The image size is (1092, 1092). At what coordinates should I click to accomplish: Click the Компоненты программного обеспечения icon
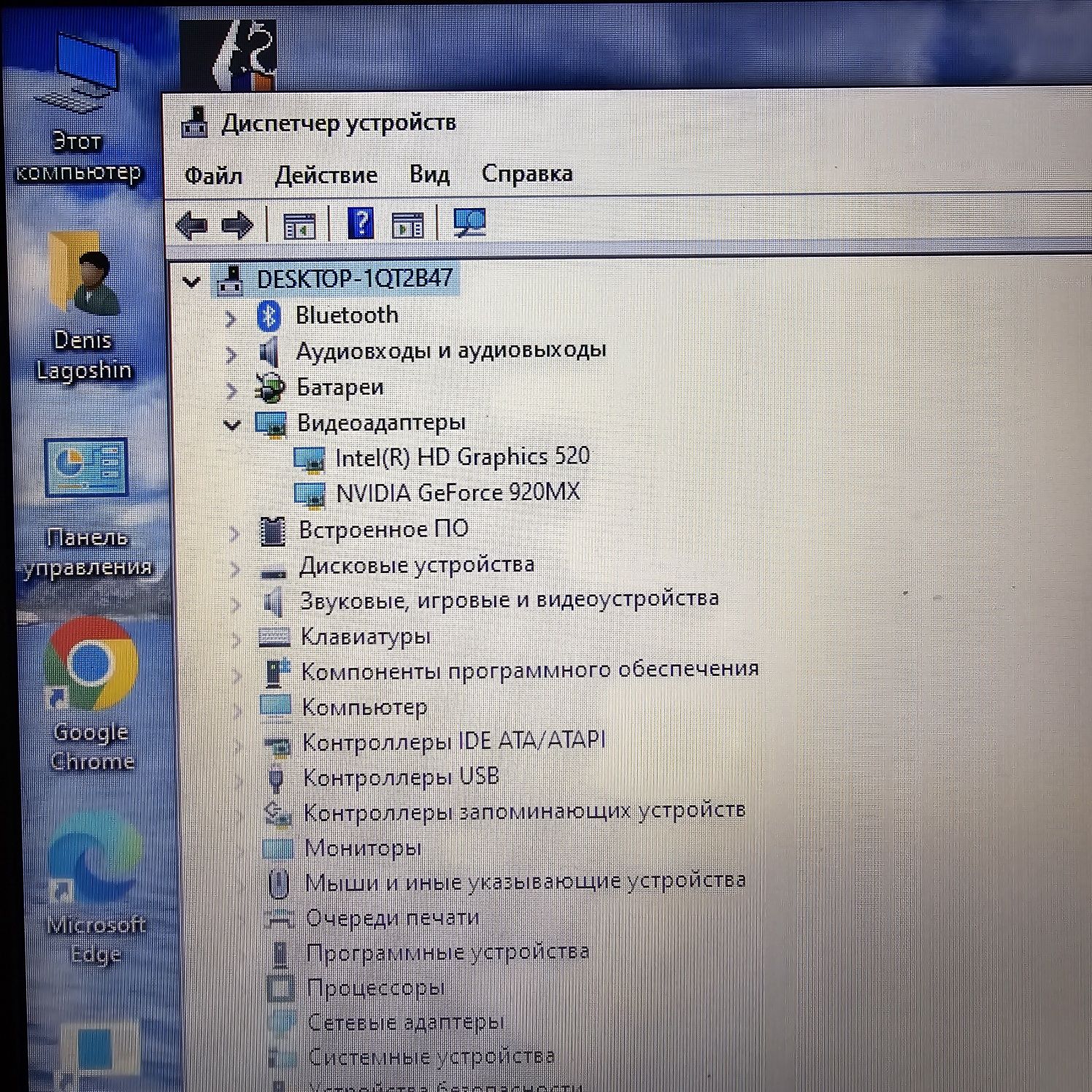tap(277, 672)
